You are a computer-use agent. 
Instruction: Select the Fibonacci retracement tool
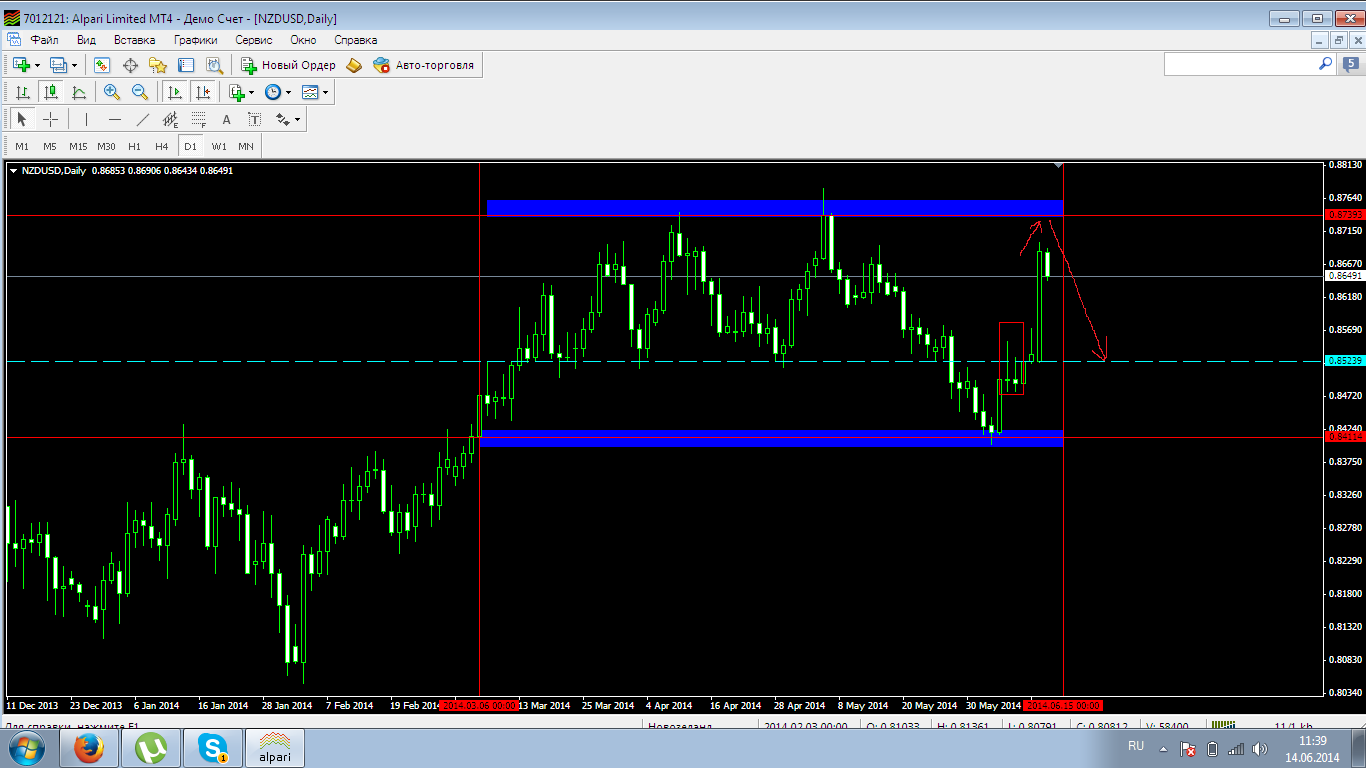pyautogui.click(x=199, y=119)
